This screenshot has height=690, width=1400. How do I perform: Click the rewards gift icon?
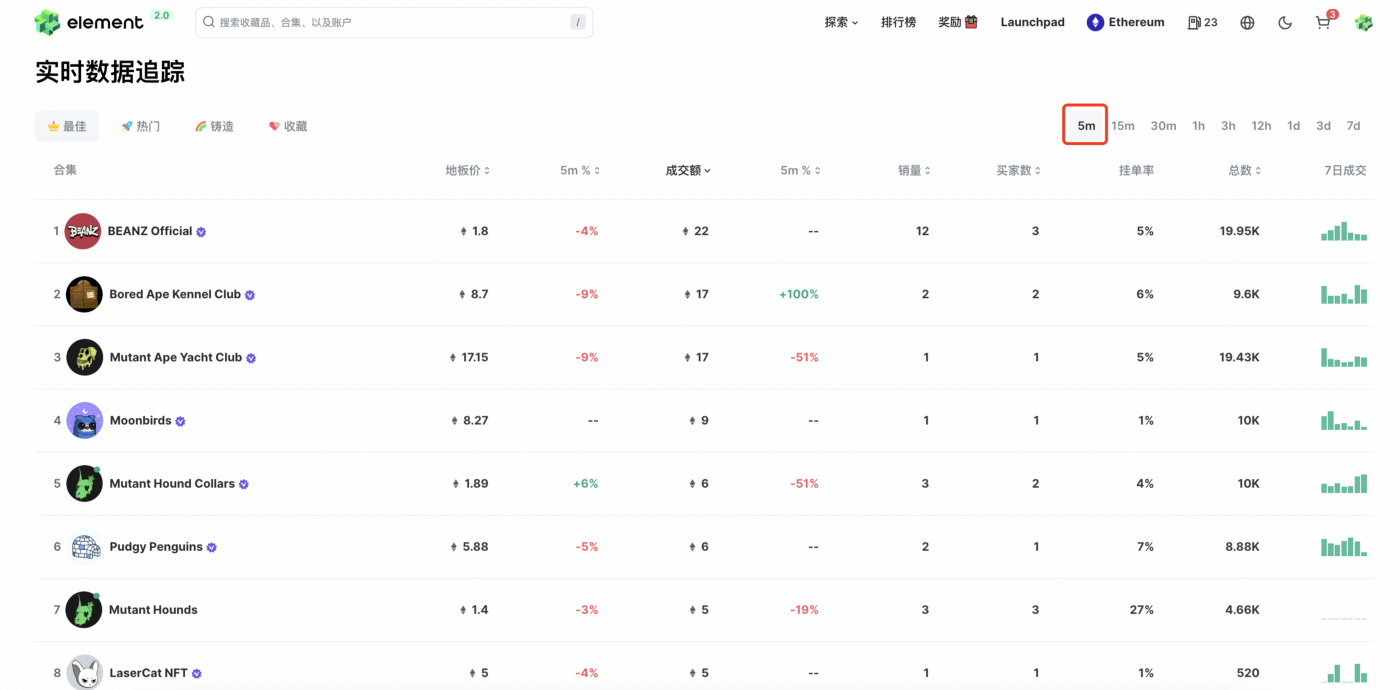(x=971, y=22)
